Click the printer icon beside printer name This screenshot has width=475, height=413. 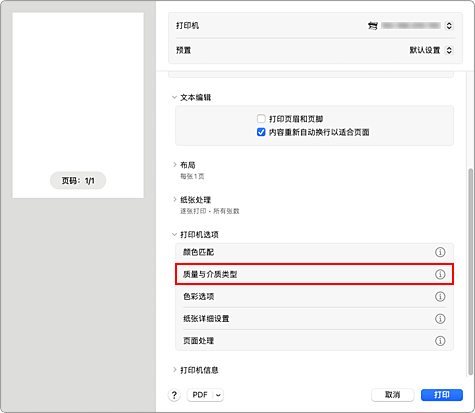point(373,26)
